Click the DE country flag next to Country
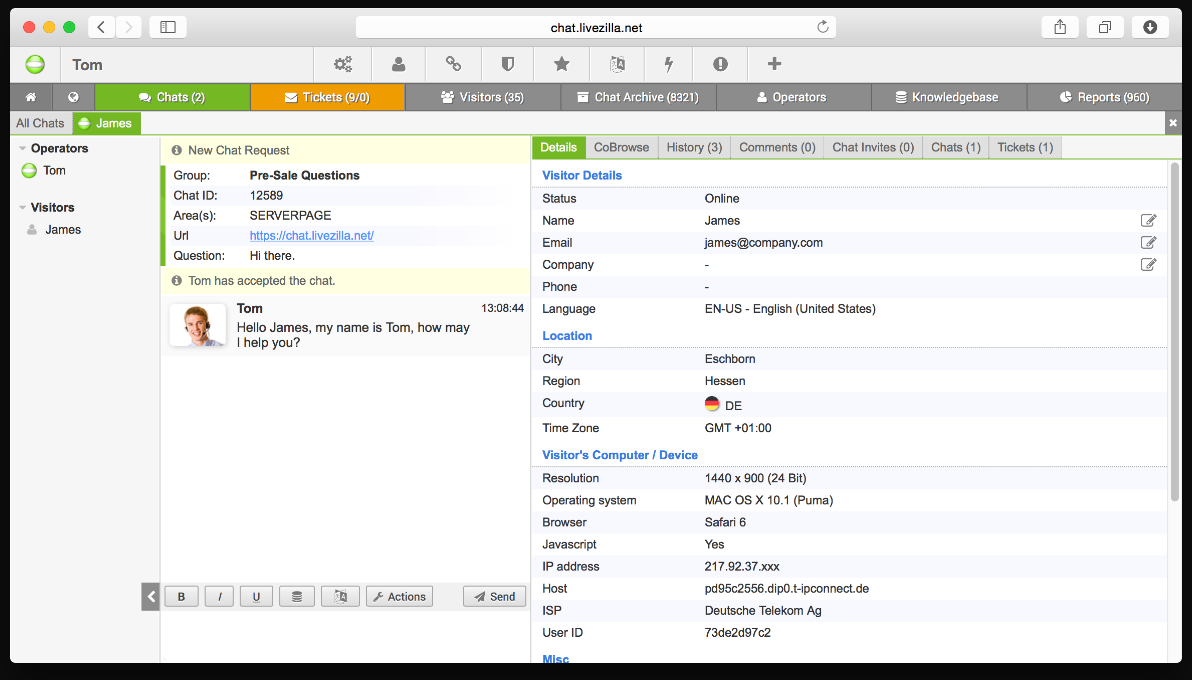Screen dimensions: 1192x680 tap(710, 404)
